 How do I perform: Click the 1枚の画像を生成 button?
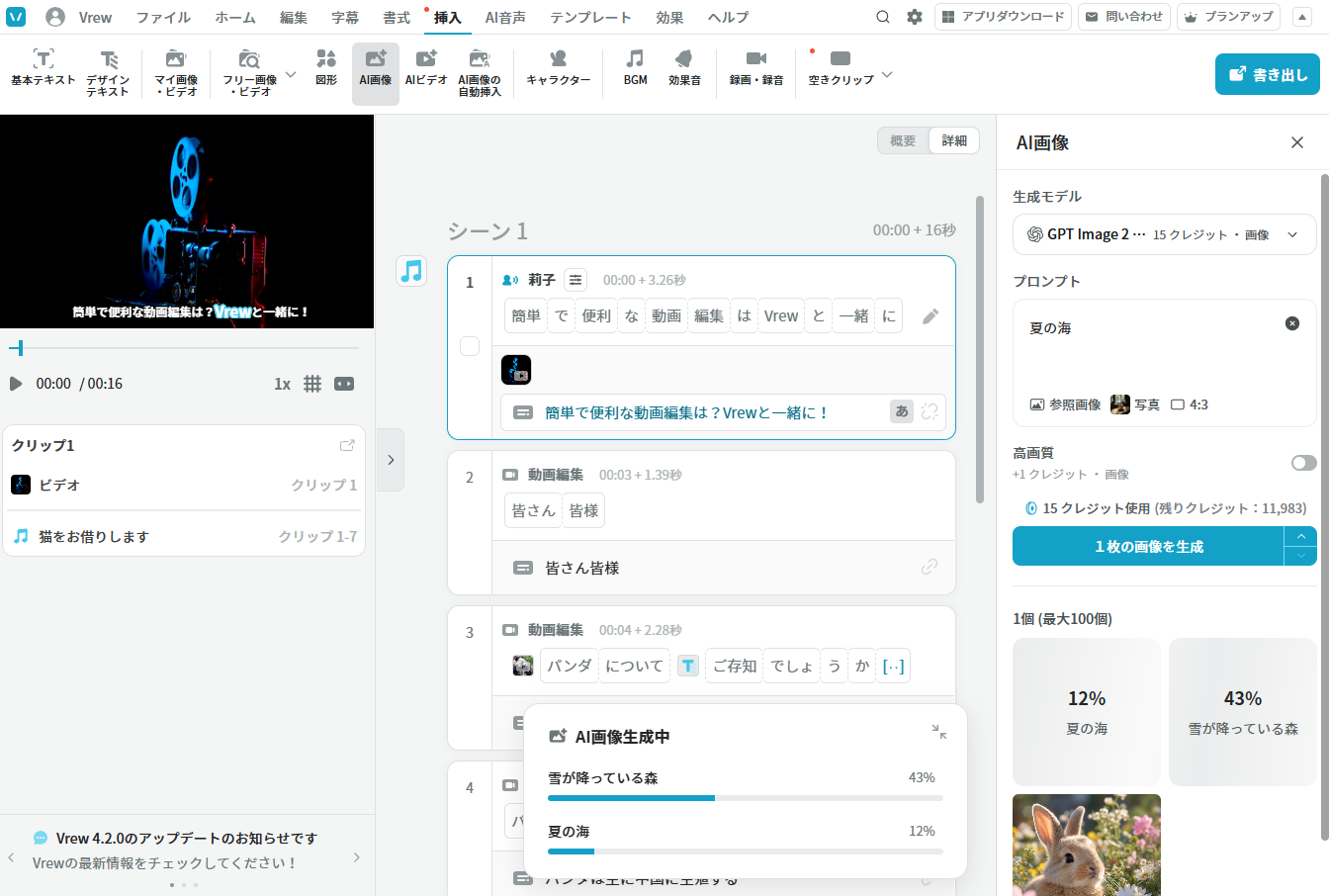(1148, 546)
